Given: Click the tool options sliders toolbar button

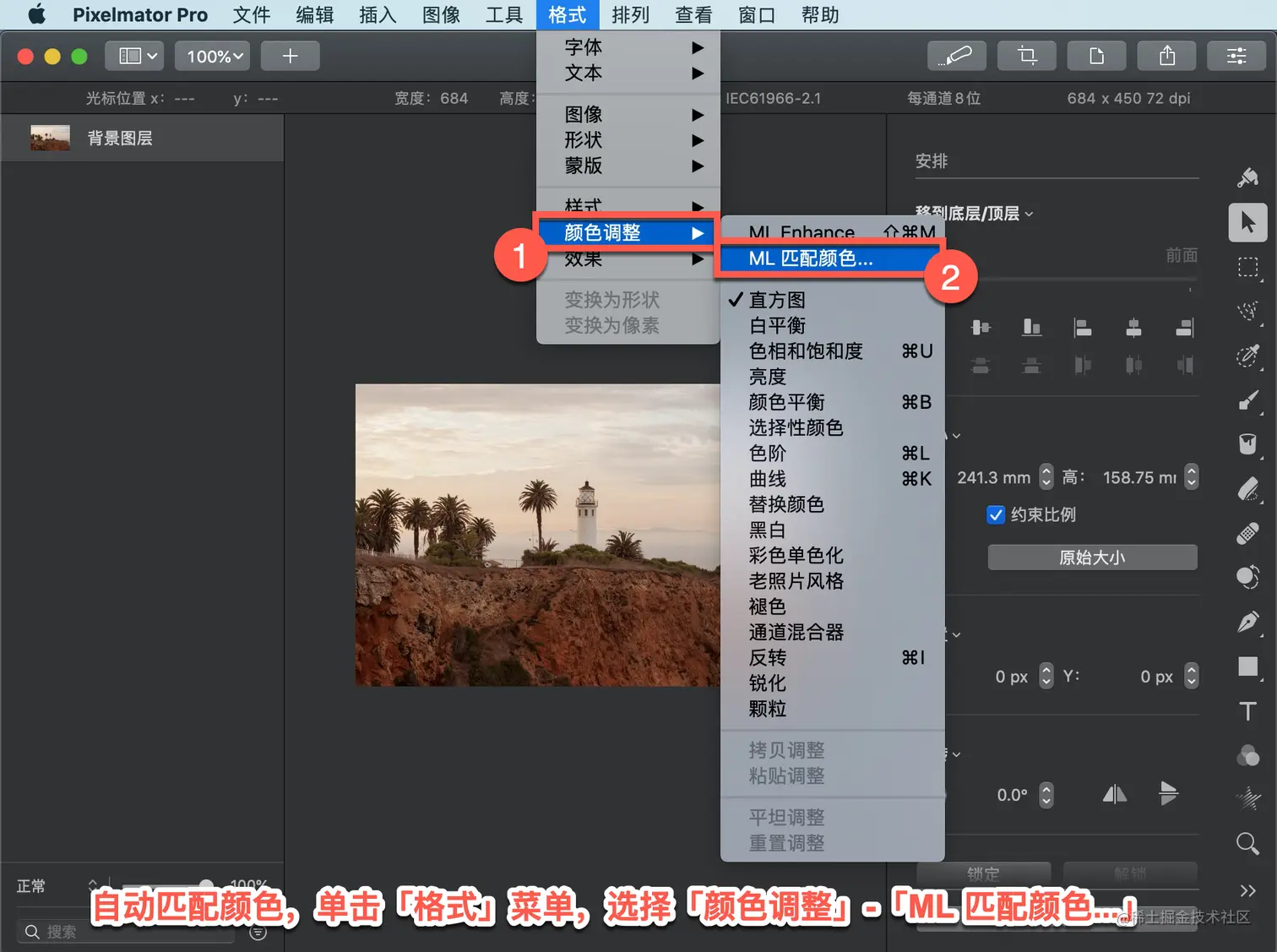Looking at the screenshot, I should pyautogui.click(x=1236, y=56).
